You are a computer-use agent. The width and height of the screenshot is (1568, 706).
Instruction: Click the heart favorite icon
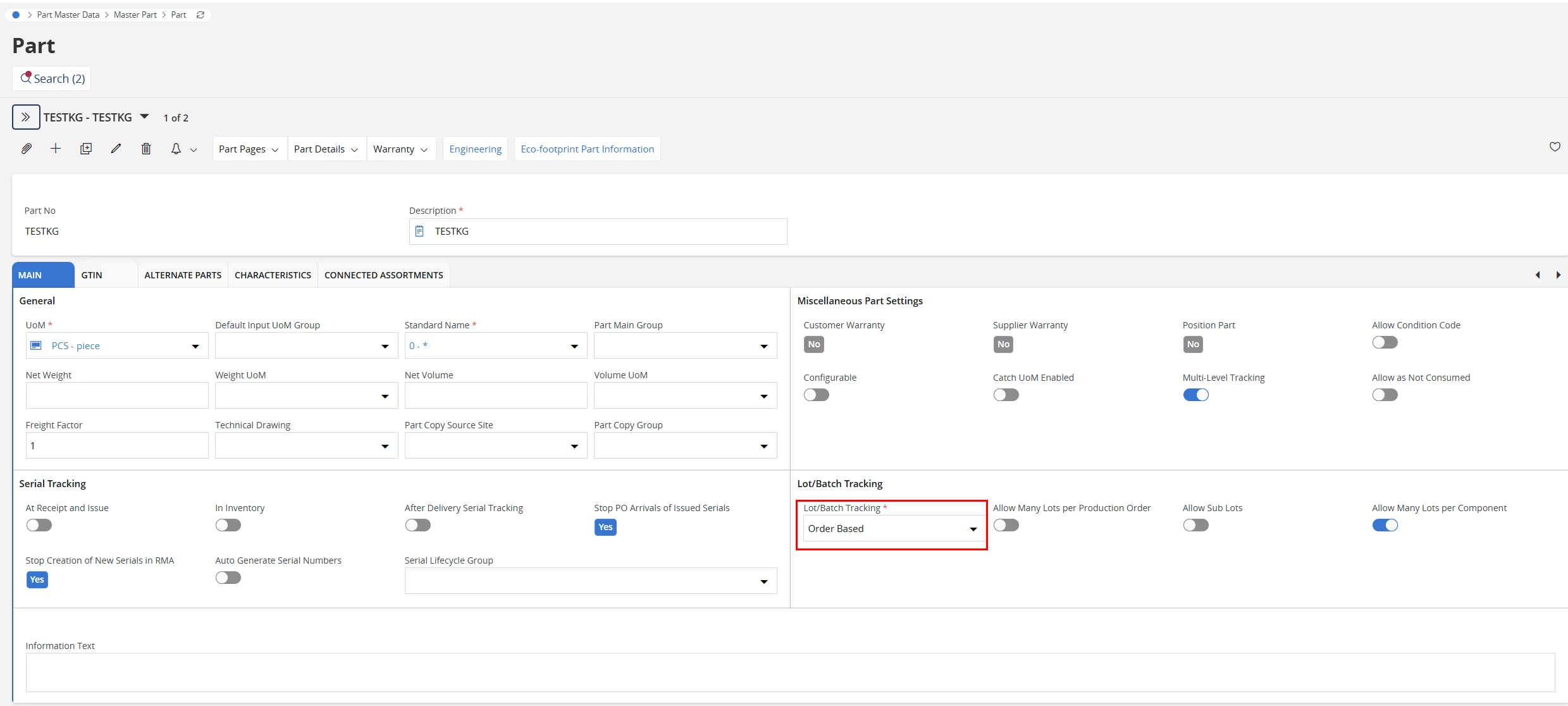click(1554, 147)
